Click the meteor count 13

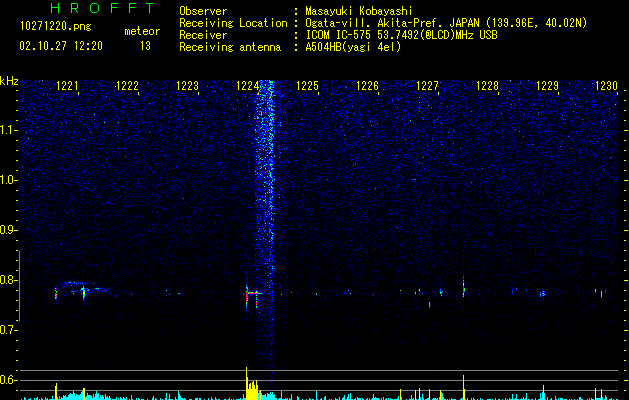point(145,46)
